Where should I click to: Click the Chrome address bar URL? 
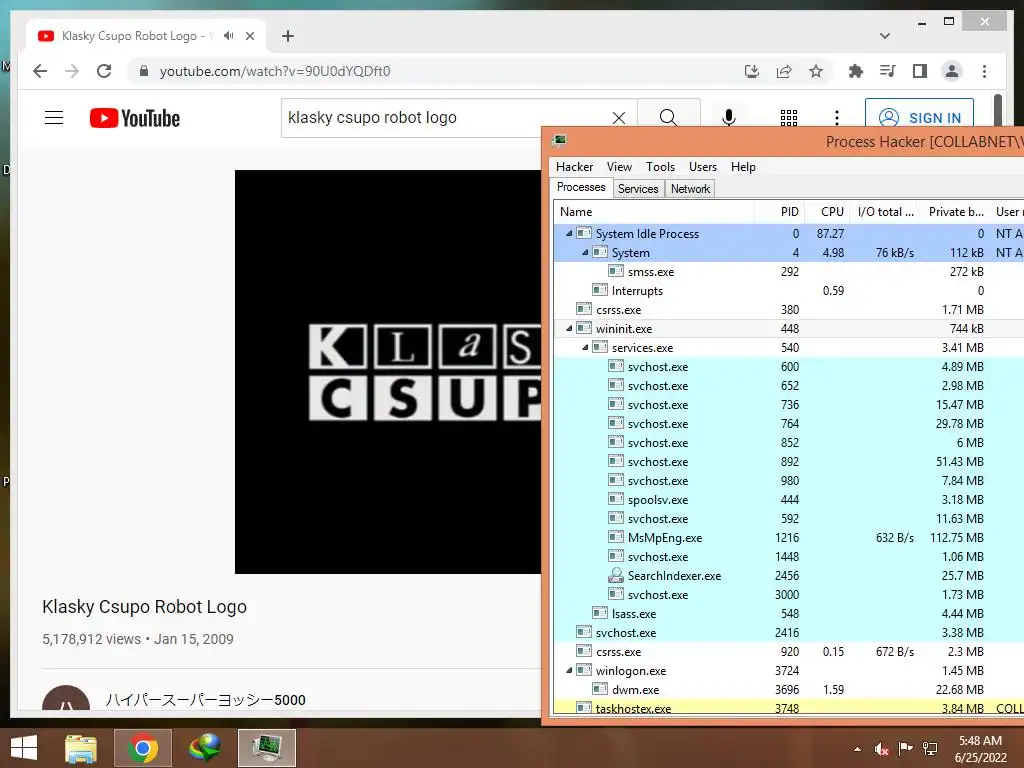click(x=275, y=71)
